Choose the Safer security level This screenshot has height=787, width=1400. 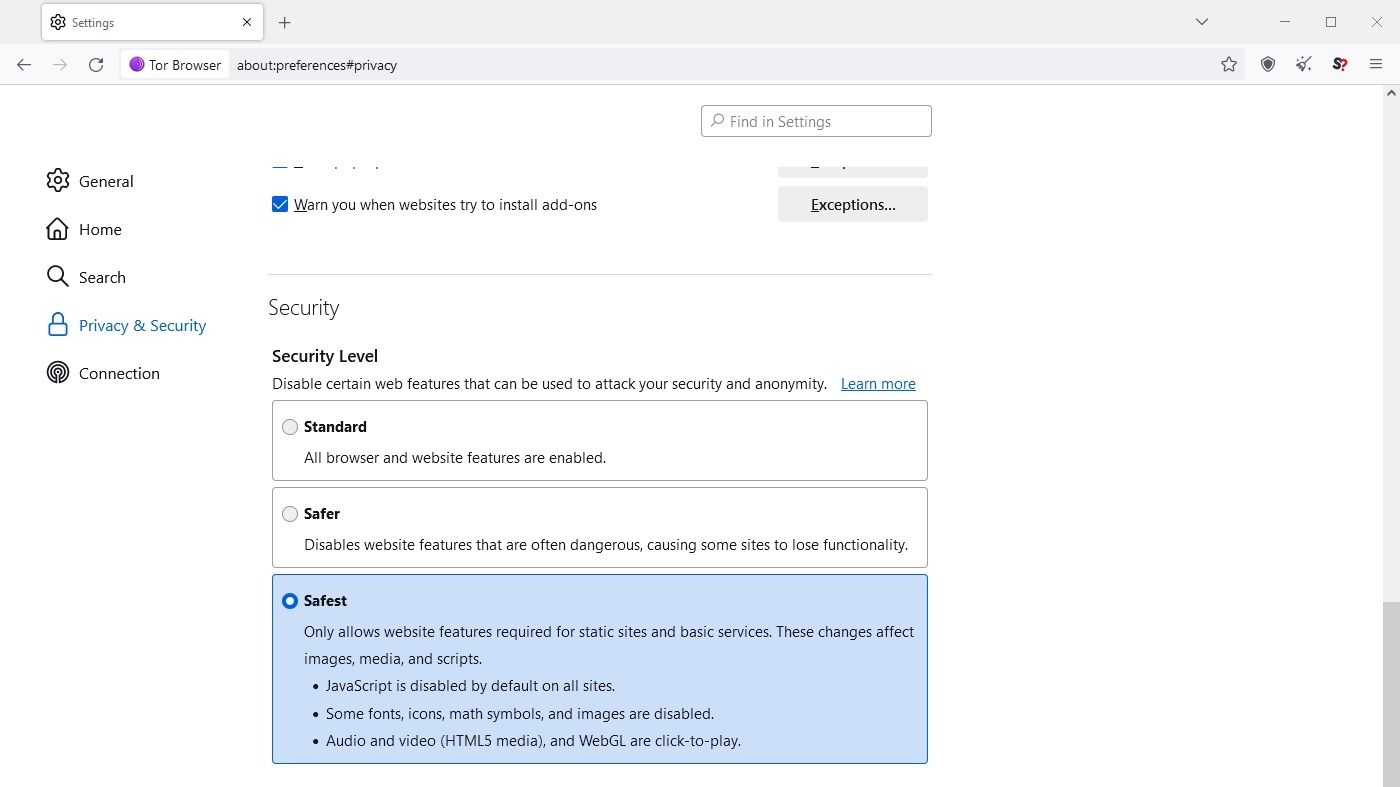tap(290, 513)
